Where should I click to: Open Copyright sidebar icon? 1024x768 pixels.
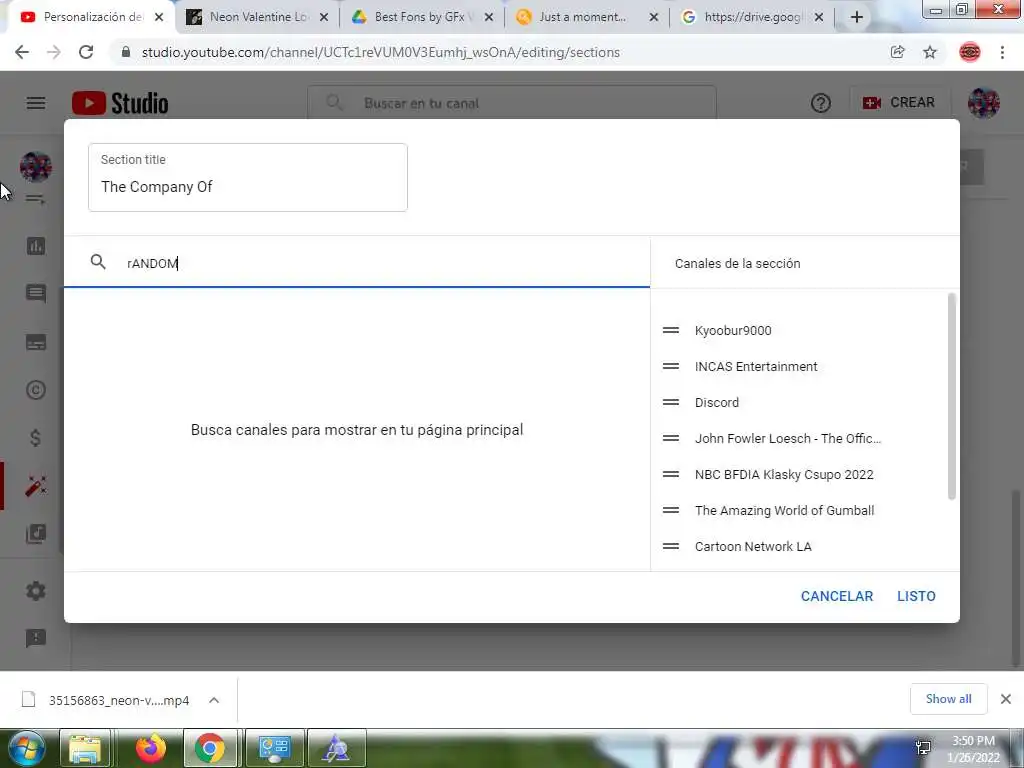(x=36, y=390)
